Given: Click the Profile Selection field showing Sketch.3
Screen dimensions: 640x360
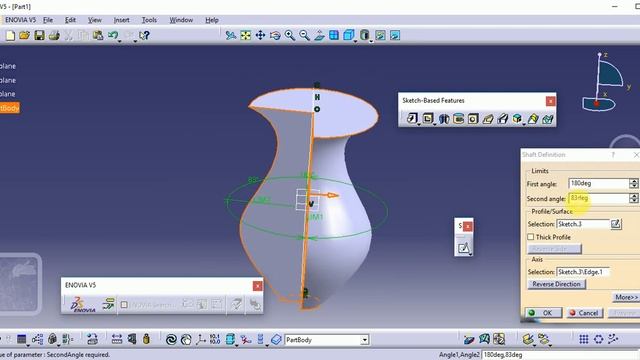Looking at the screenshot, I should pos(583,224).
